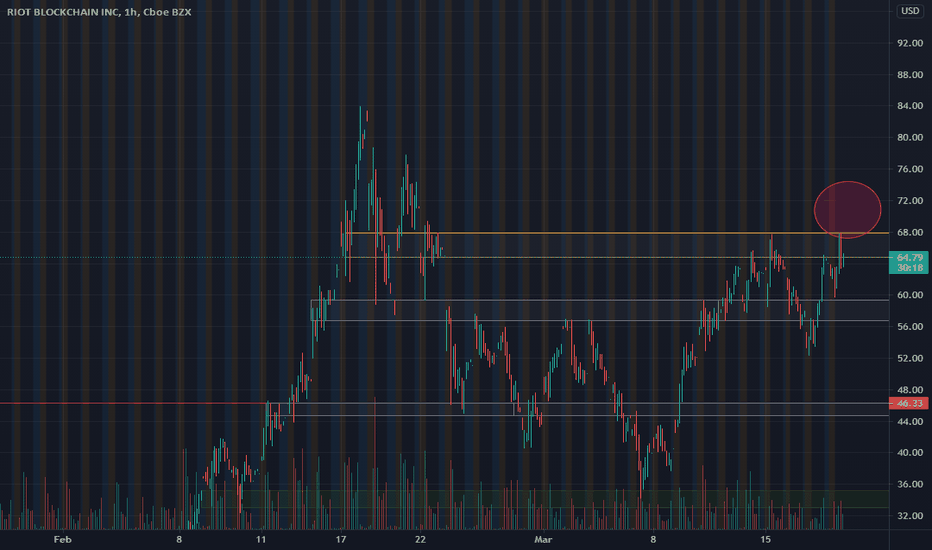This screenshot has width=932, height=550.
Task: Click the 92.00 price axis label
Action: [x=910, y=43]
